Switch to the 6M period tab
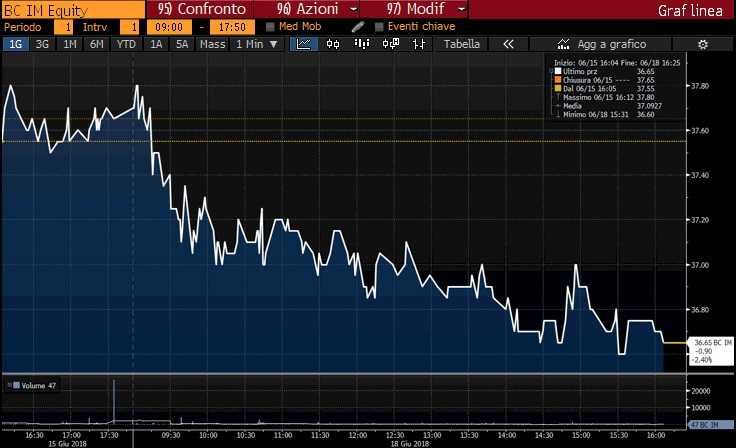 click(96, 44)
